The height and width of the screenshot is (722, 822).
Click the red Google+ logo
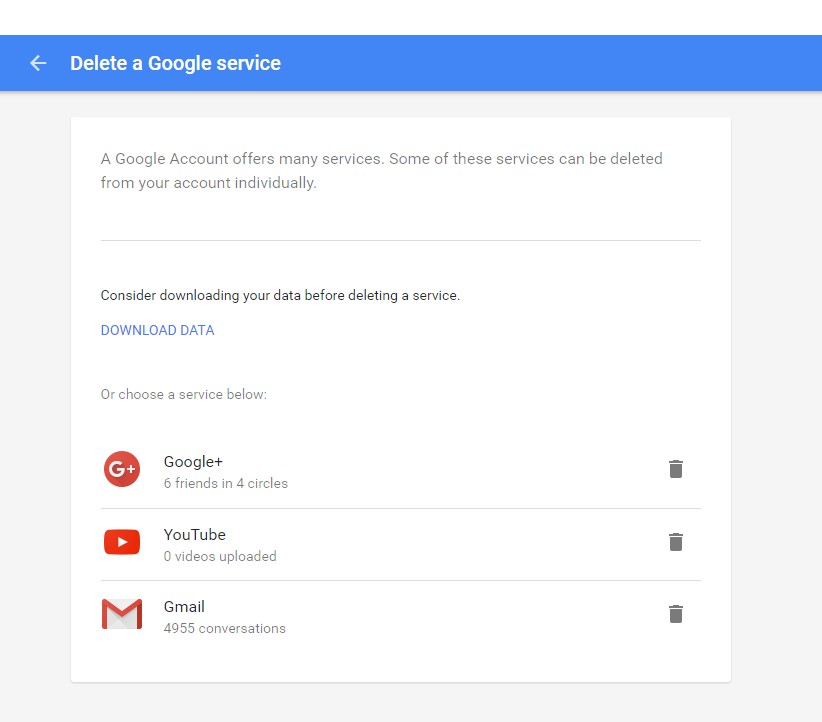tap(122, 469)
